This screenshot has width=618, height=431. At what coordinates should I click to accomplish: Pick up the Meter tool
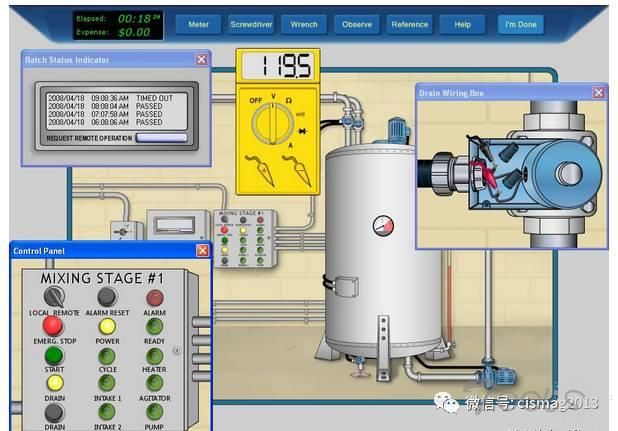[197, 24]
